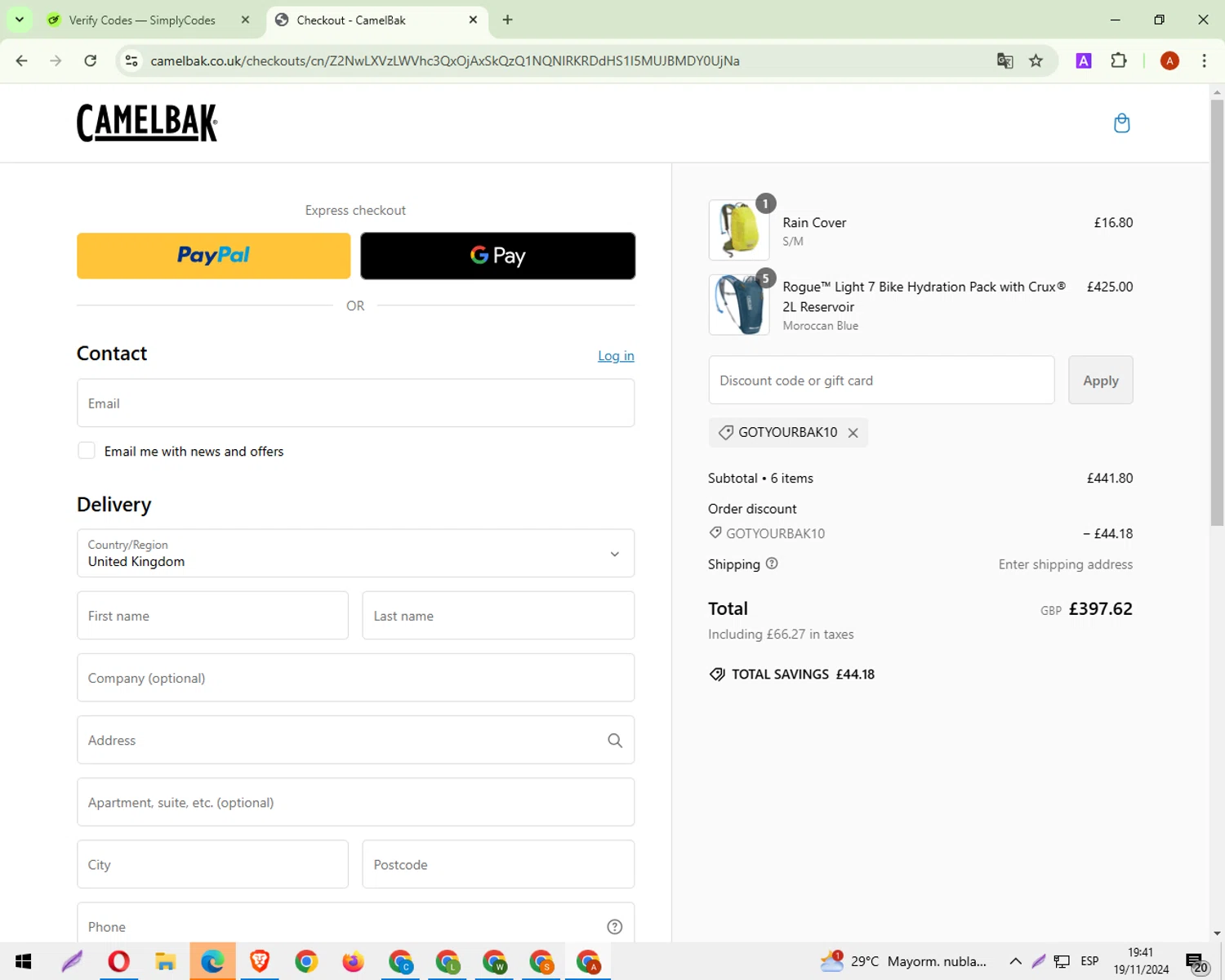Open the shopping bag cart icon
The width and height of the screenshot is (1225, 980).
[x=1121, y=123]
